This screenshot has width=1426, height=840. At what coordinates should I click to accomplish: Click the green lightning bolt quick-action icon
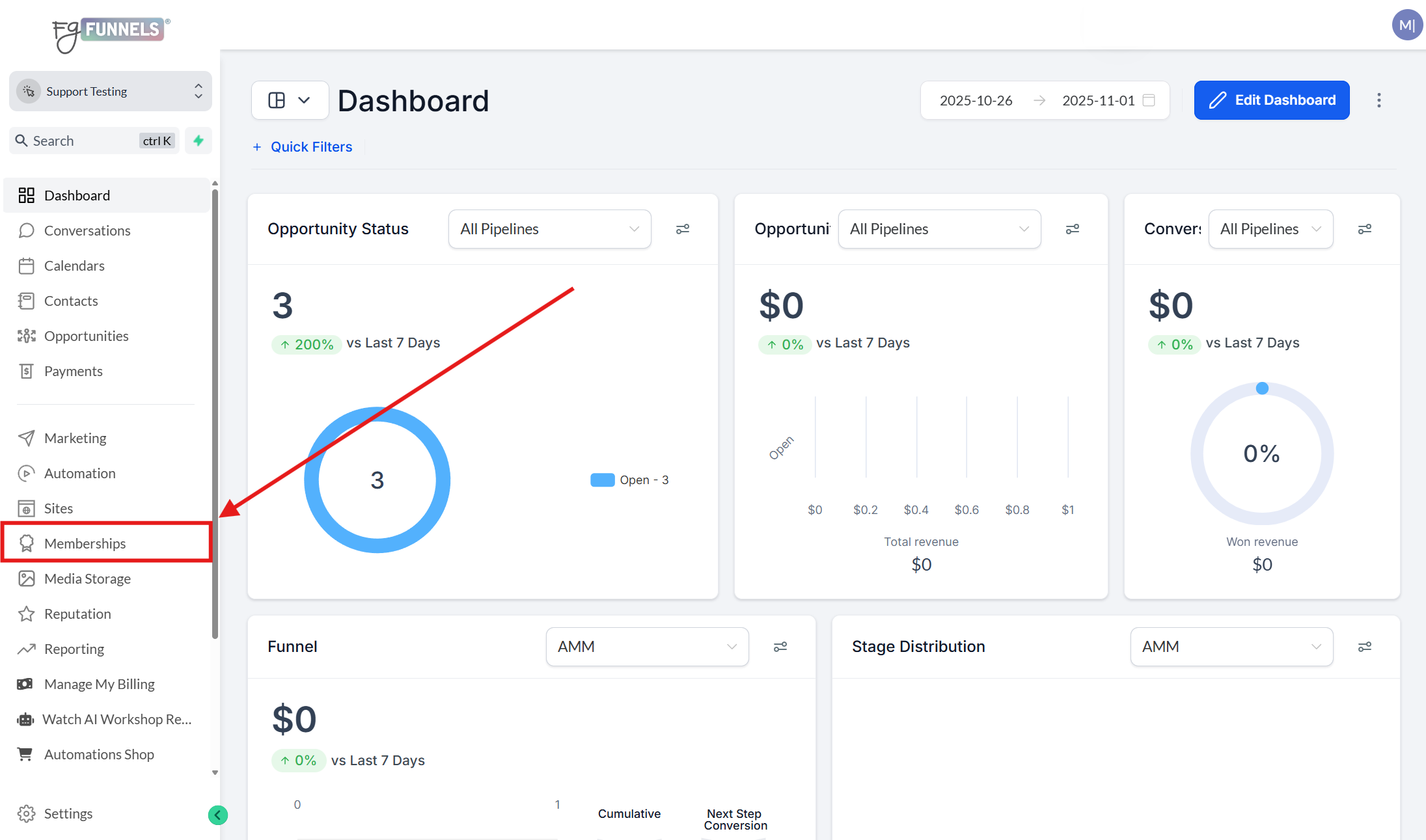[199, 141]
